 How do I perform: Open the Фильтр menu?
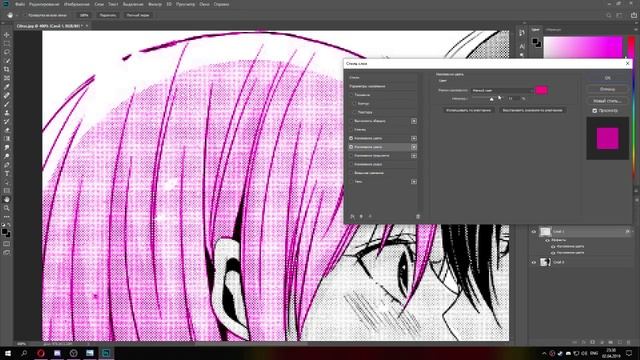click(x=155, y=4)
